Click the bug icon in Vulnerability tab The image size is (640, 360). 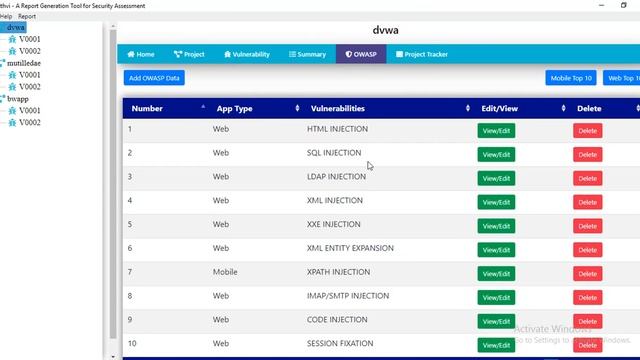coord(227,54)
